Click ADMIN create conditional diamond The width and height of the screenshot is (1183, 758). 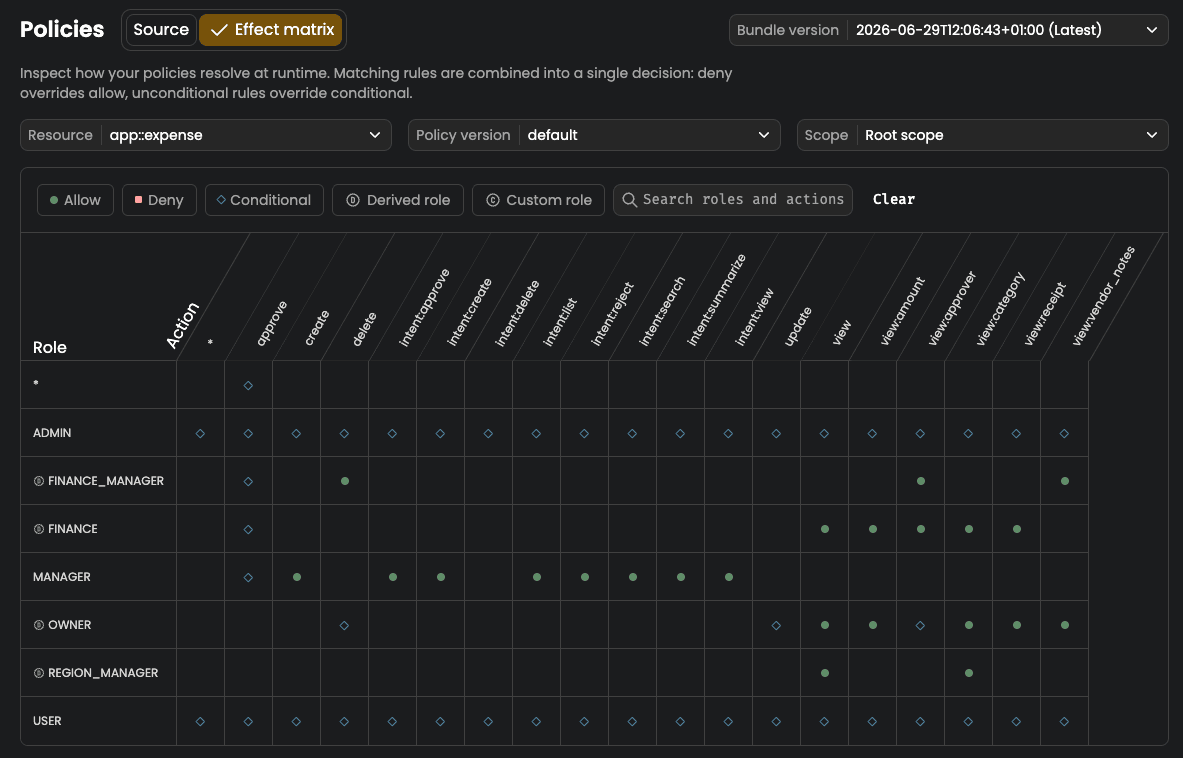click(x=297, y=434)
